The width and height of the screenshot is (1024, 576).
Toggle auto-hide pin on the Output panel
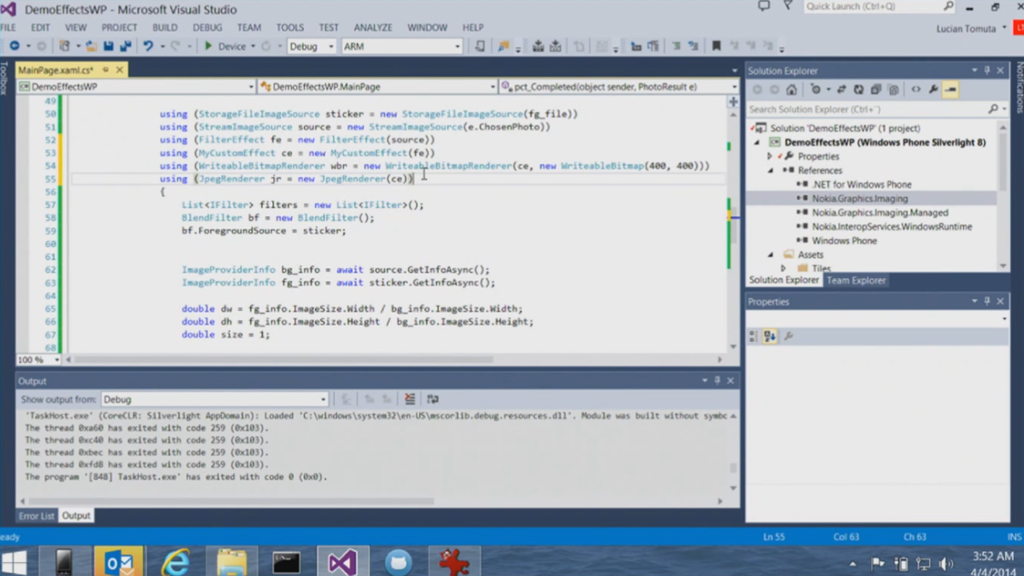(x=717, y=381)
